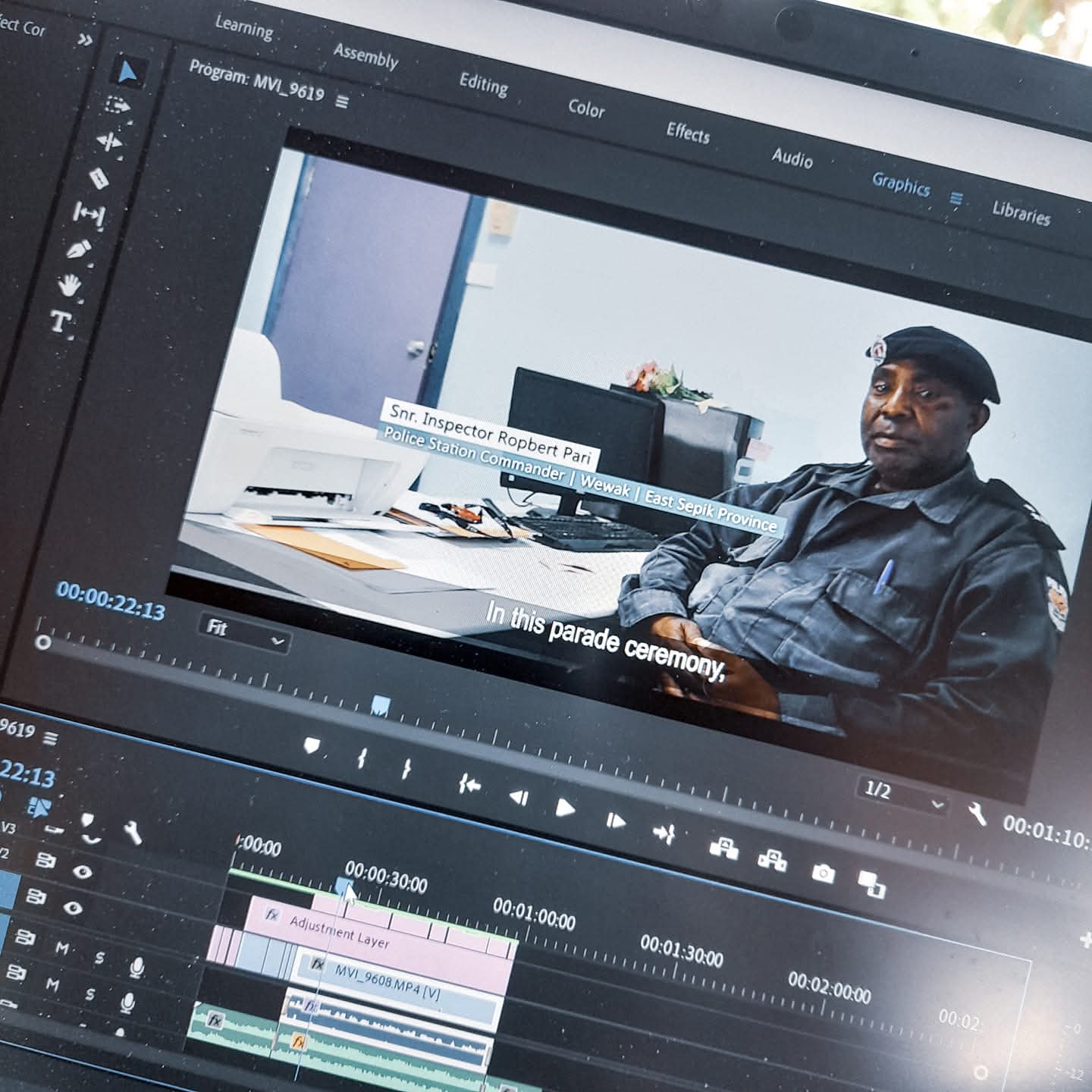Enable voice-over record on second audio track
The width and height of the screenshot is (1092, 1092).
coord(127,1003)
